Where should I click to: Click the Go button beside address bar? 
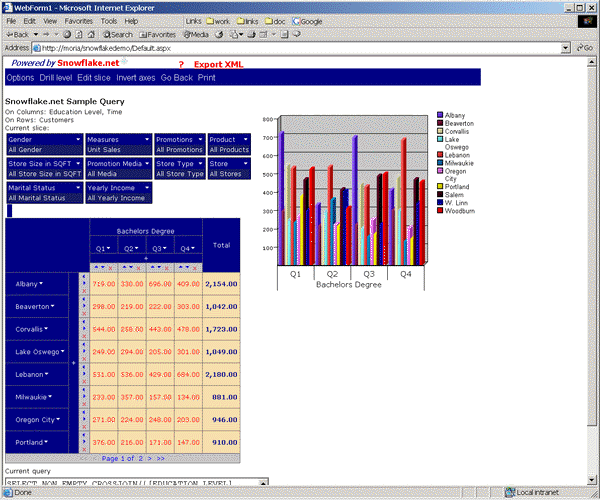585,48
